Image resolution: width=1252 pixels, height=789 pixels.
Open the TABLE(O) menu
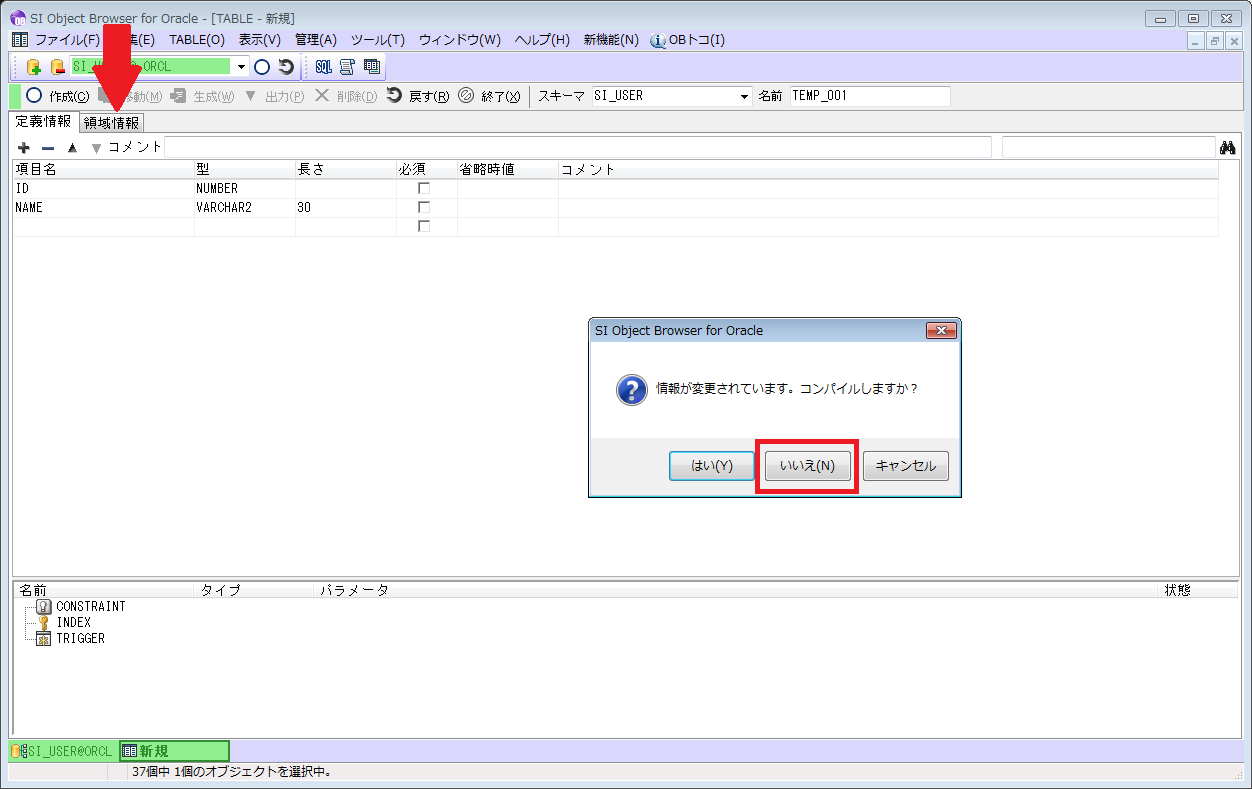[x=197, y=40]
